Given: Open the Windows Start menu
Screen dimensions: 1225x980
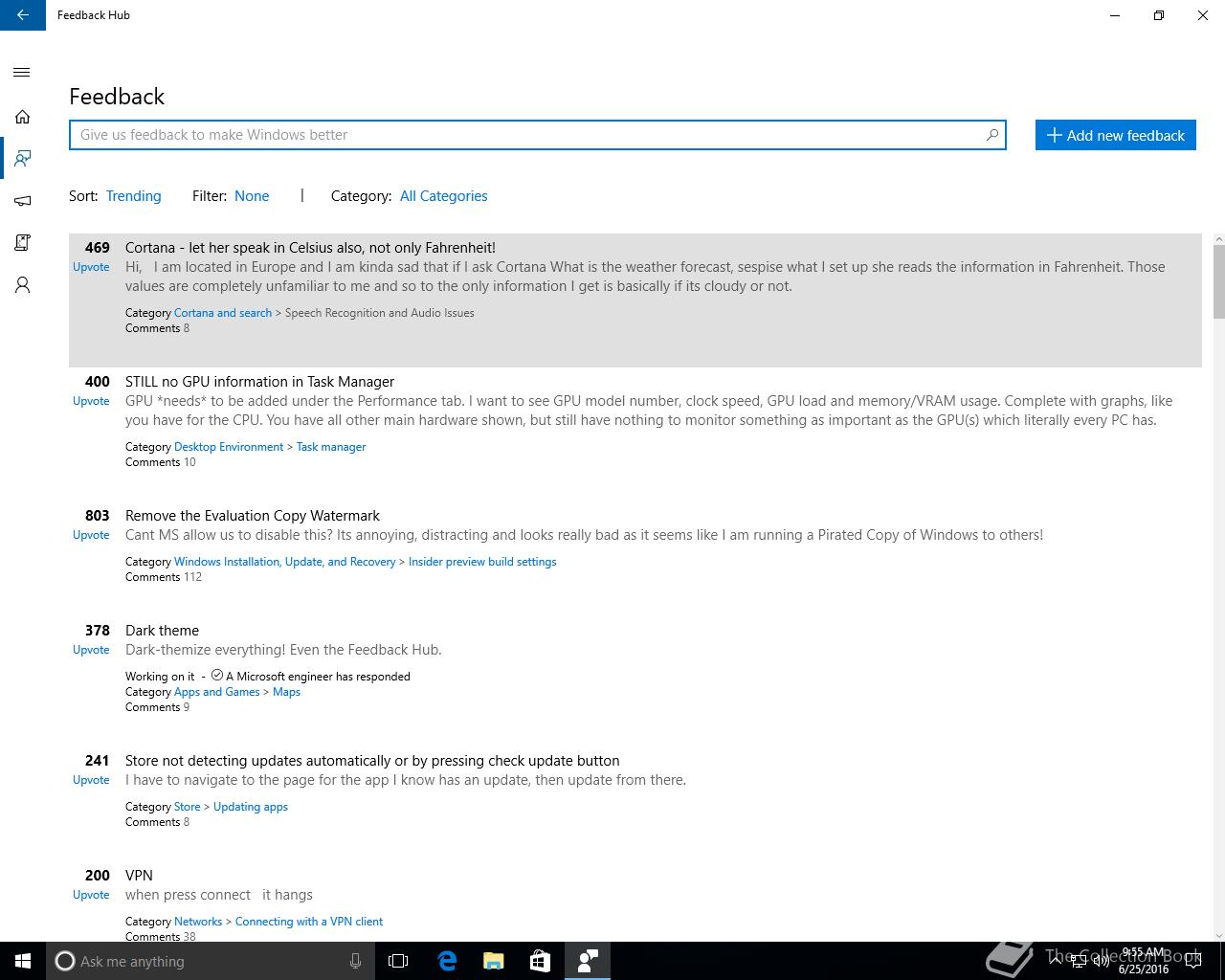Looking at the screenshot, I should [x=23, y=961].
